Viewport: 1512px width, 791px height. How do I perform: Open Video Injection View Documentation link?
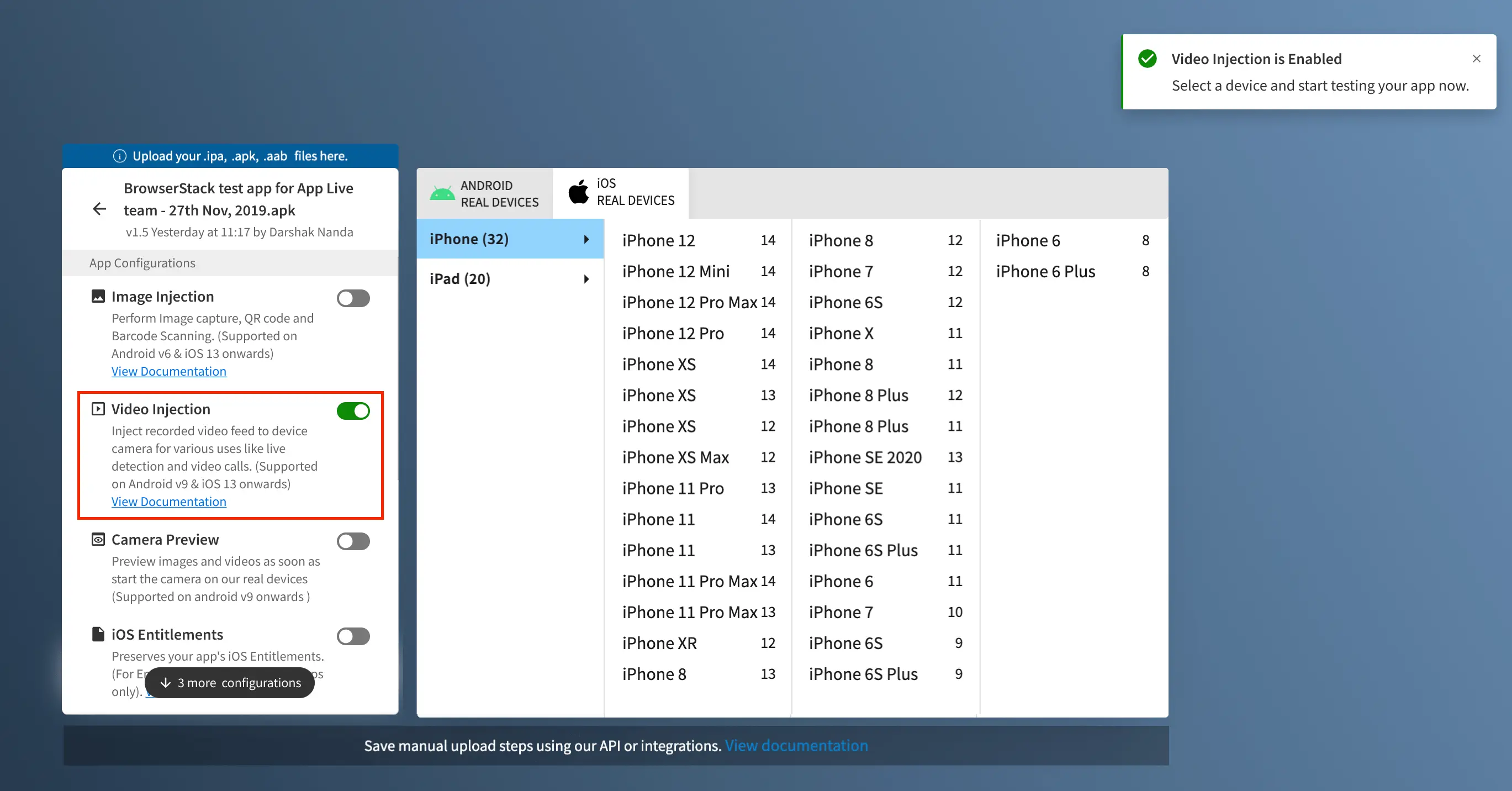click(x=168, y=502)
